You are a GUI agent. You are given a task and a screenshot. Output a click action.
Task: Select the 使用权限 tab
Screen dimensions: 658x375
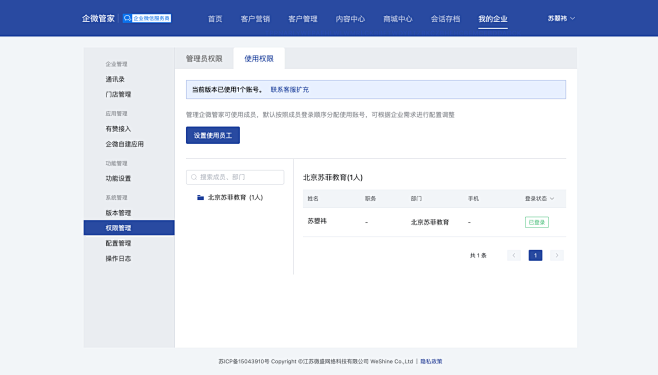point(259,59)
